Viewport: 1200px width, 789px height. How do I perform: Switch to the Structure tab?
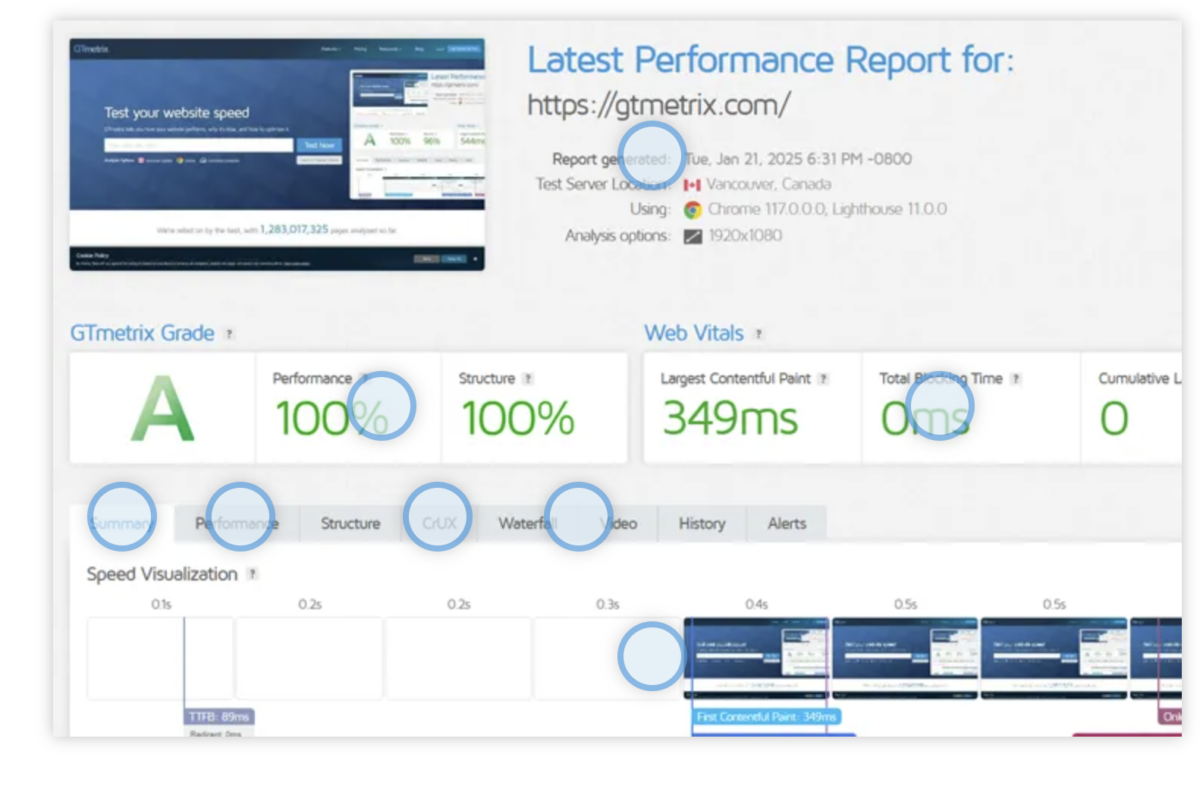tap(350, 524)
